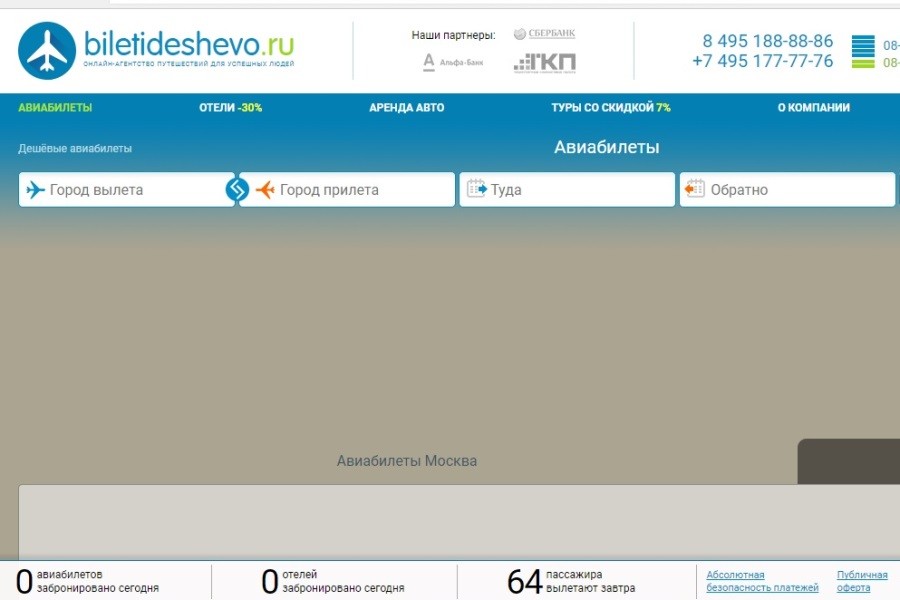Click the blue departure plane icon
900x600 pixels.
coord(36,190)
